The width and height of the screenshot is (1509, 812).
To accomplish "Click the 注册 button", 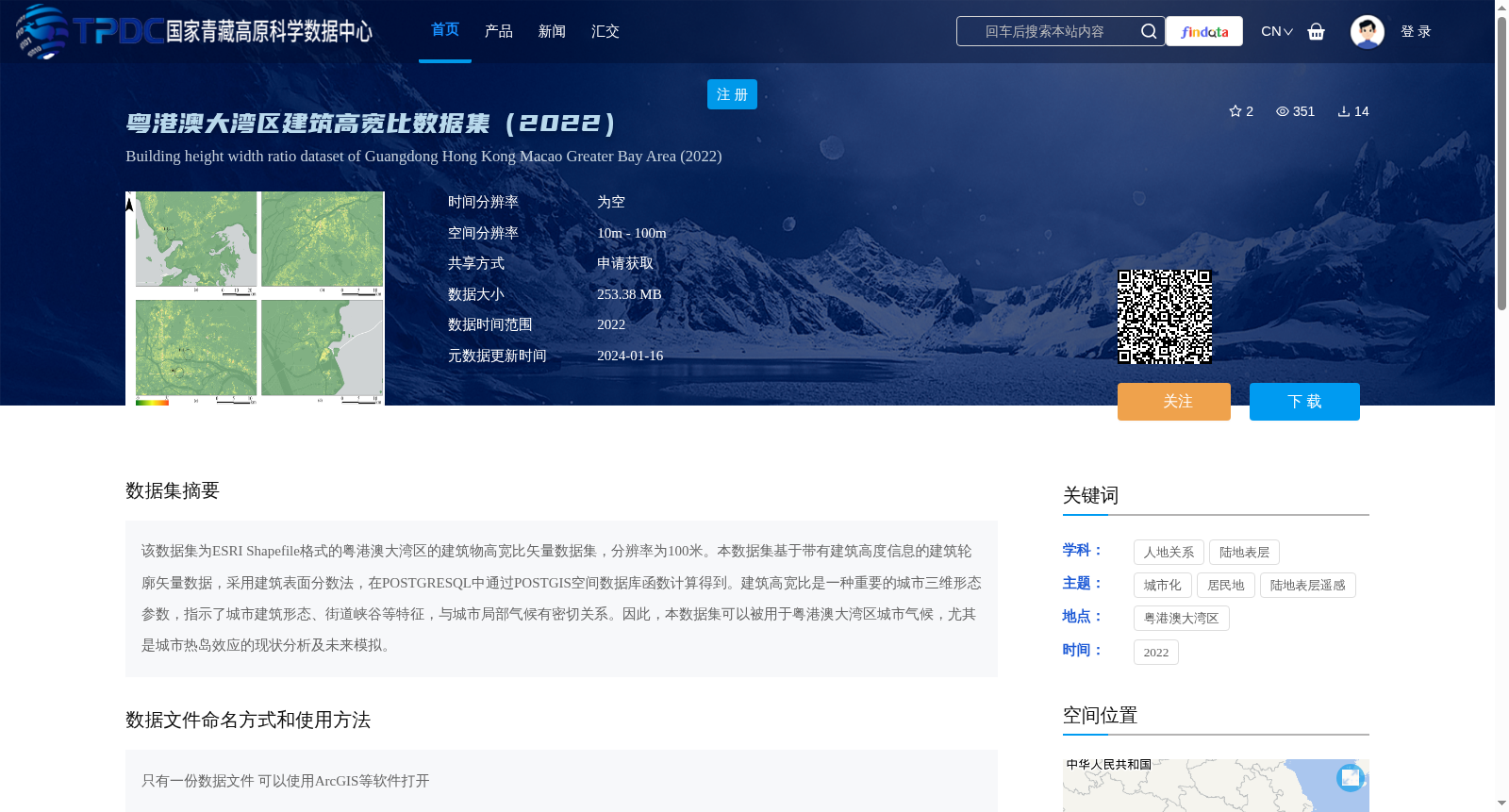I will 732,94.
